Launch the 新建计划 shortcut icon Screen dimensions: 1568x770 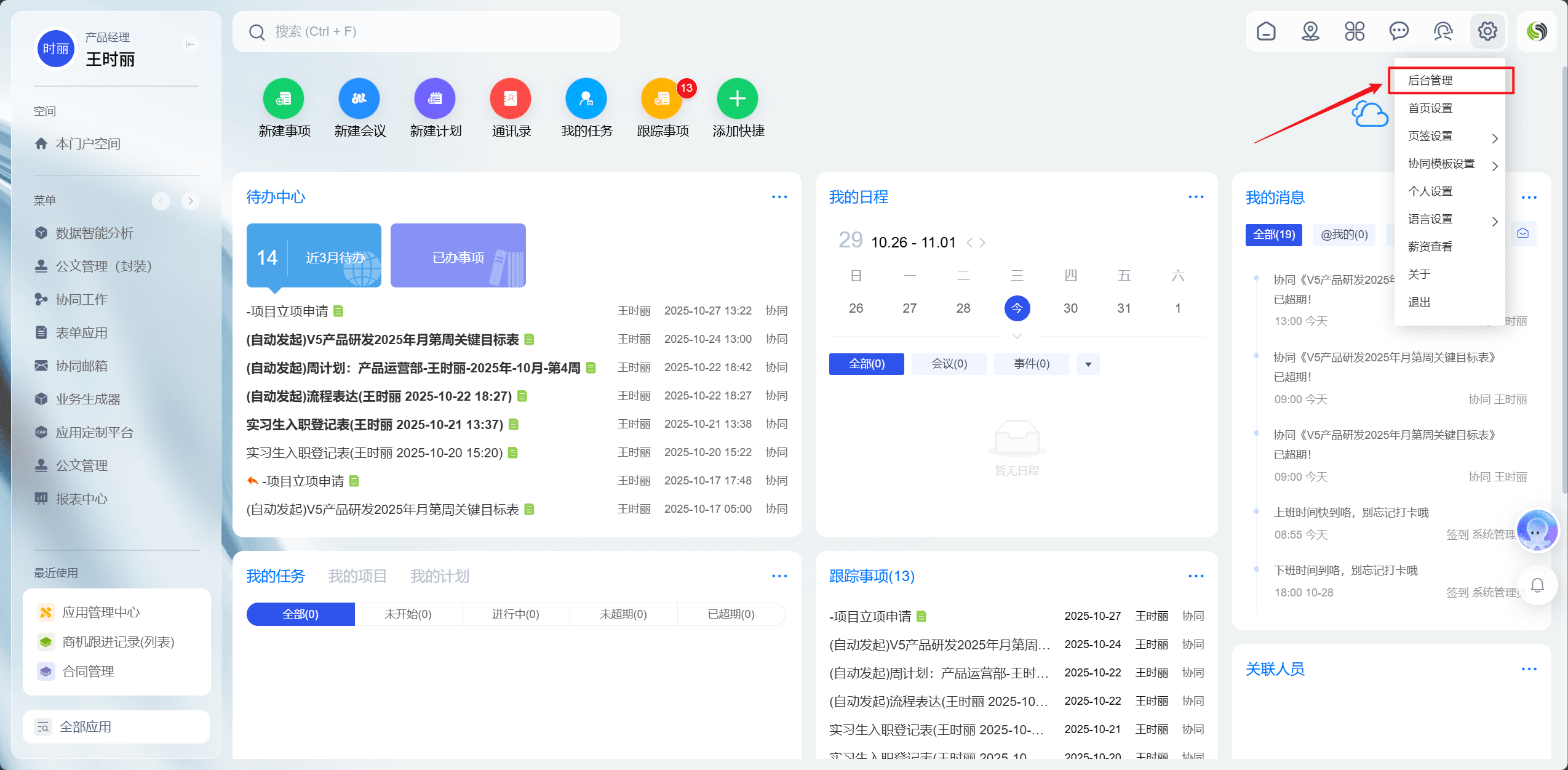pos(435,98)
